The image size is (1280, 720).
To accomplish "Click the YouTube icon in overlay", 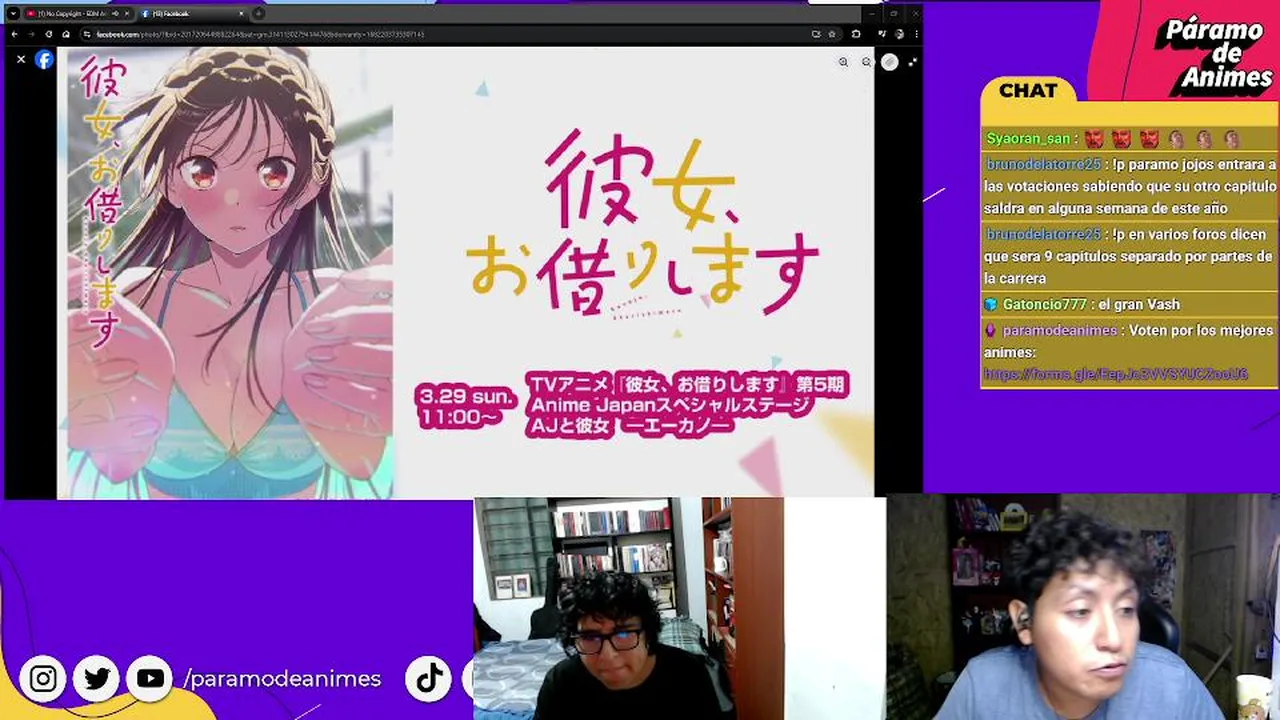I will [150, 679].
